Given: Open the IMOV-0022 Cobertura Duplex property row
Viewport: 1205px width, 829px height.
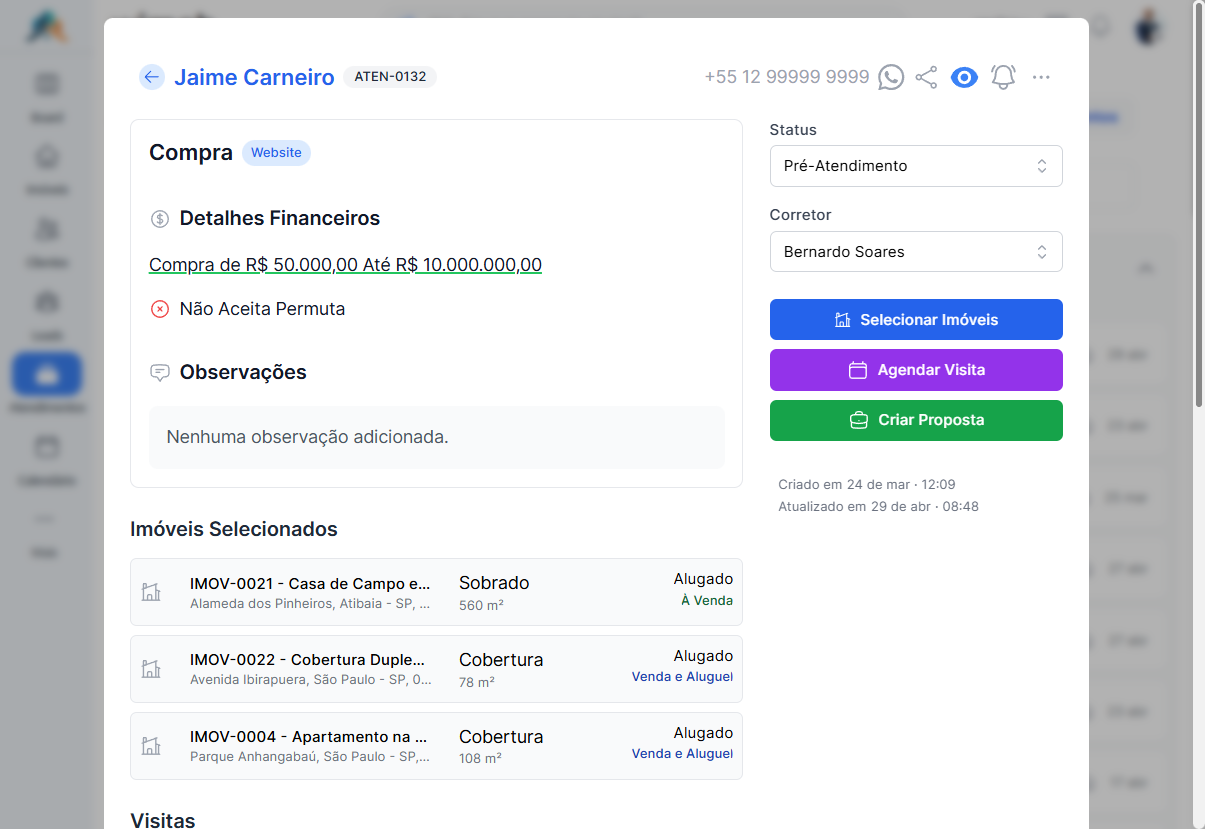Looking at the screenshot, I should coord(436,669).
